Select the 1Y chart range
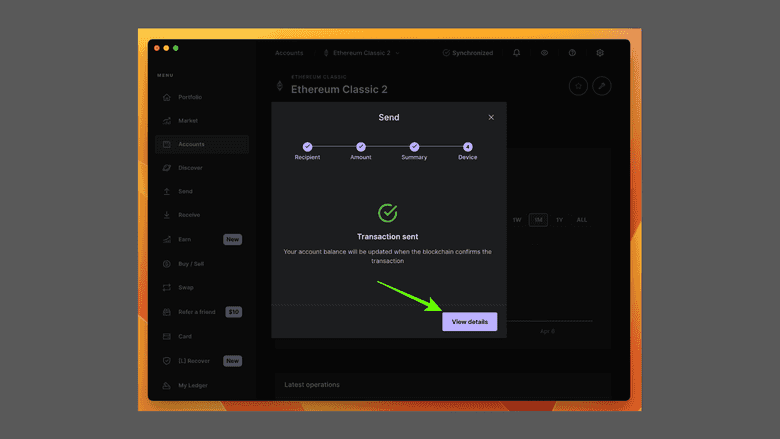The height and width of the screenshot is (439, 780). [559, 220]
